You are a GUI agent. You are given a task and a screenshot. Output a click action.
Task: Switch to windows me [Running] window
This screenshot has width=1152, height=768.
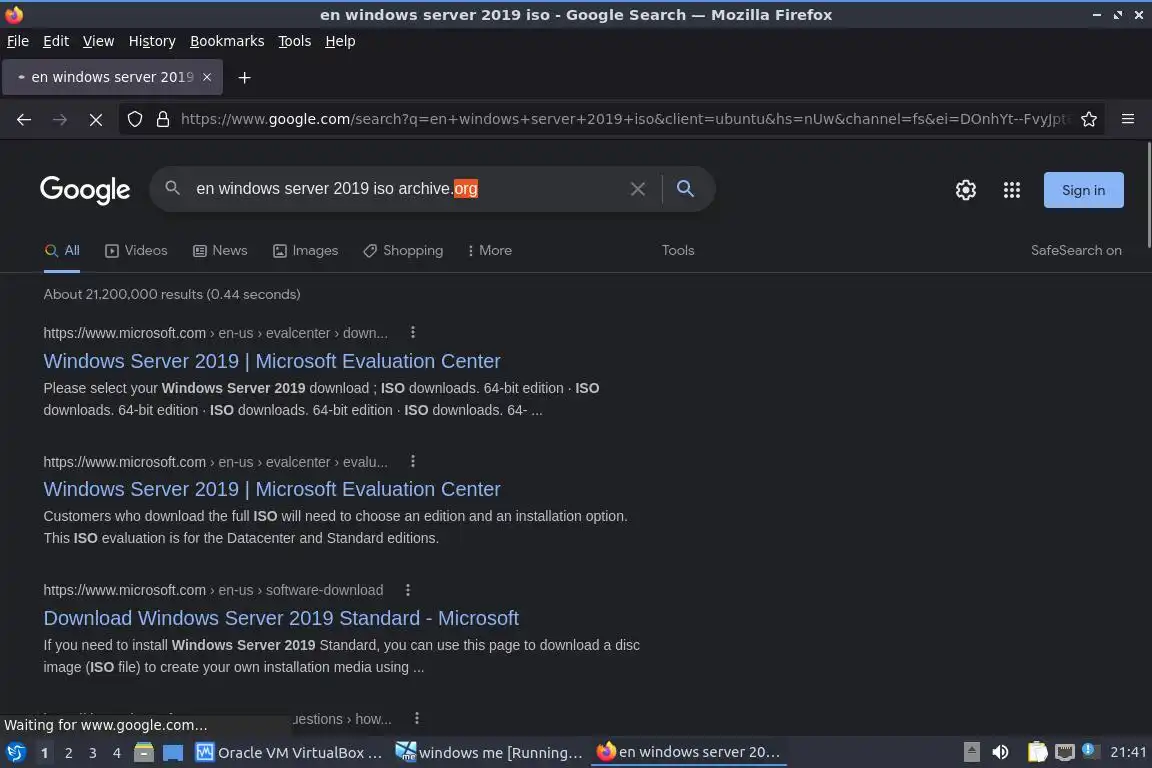pos(489,753)
